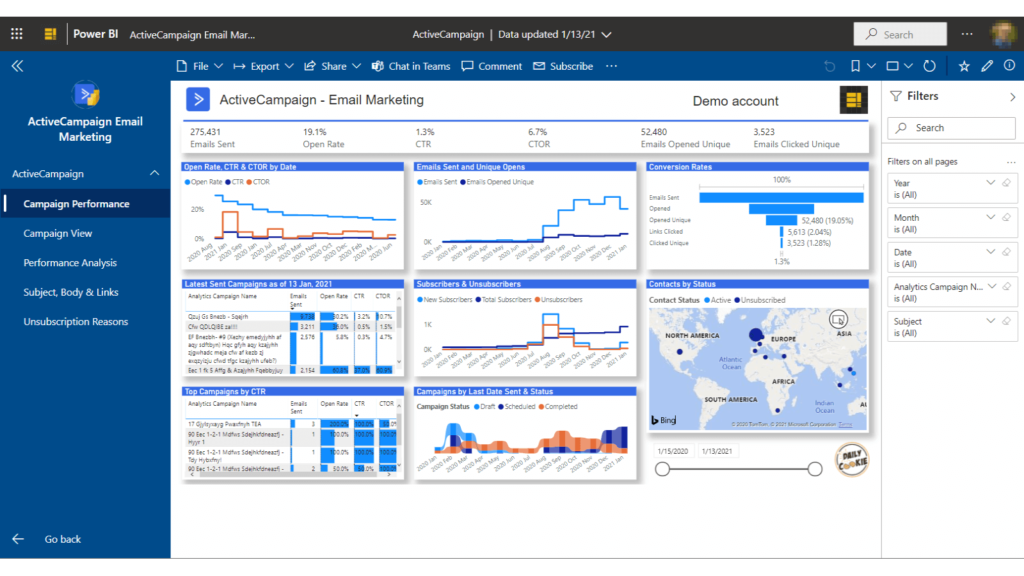Viewport: 1024px width, 576px height.
Task: Open the Power BI waffle app launcher menu
Action: (x=16, y=33)
